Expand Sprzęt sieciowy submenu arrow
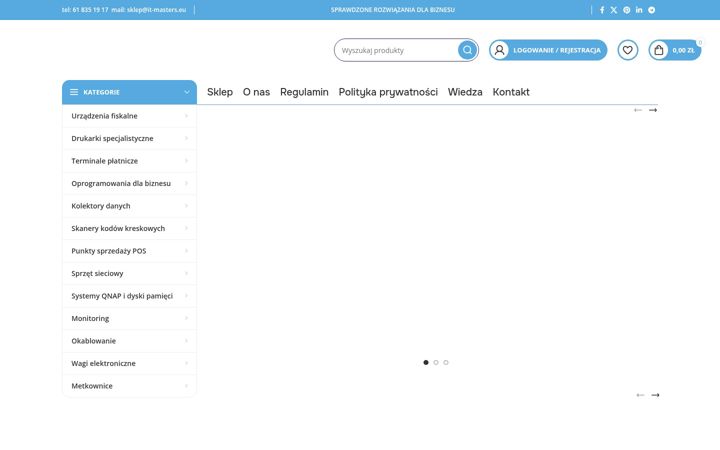The image size is (720, 450). point(186,273)
